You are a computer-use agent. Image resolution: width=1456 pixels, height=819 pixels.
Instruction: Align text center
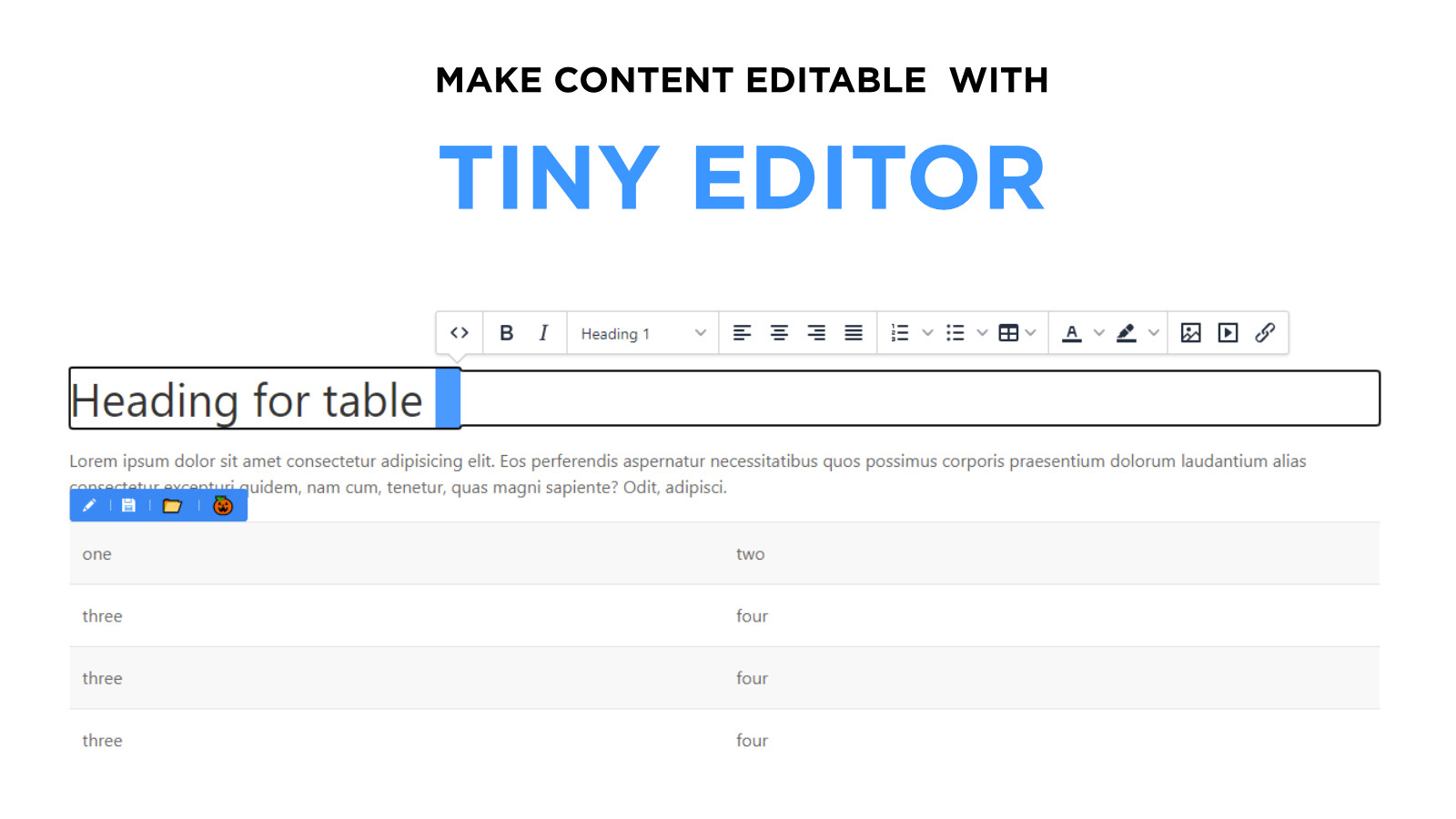(x=780, y=333)
